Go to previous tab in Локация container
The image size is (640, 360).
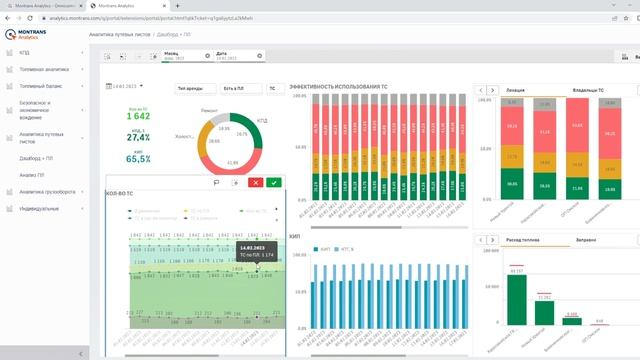tap(481, 90)
